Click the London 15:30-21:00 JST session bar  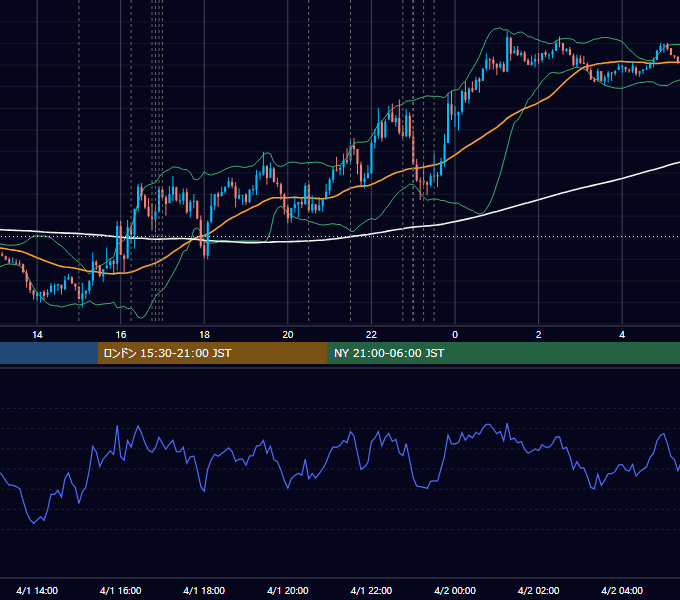coord(212,353)
